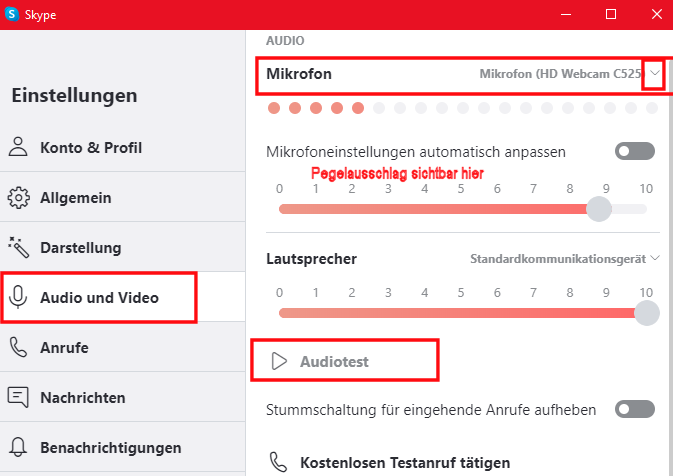Click the phone icon beside Kostenlosen Testanruf
The image size is (673, 476).
[279, 462]
